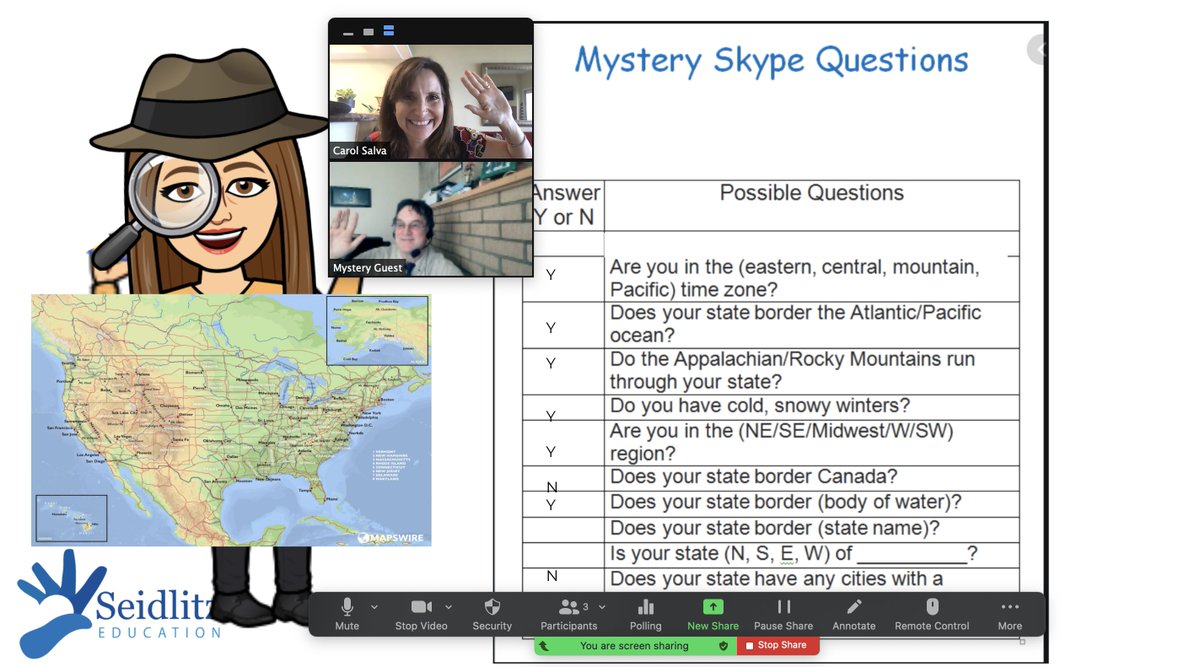Open the Security shield menu
The width and height of the screenshot is (1200, 667).
tap(492, 613)
